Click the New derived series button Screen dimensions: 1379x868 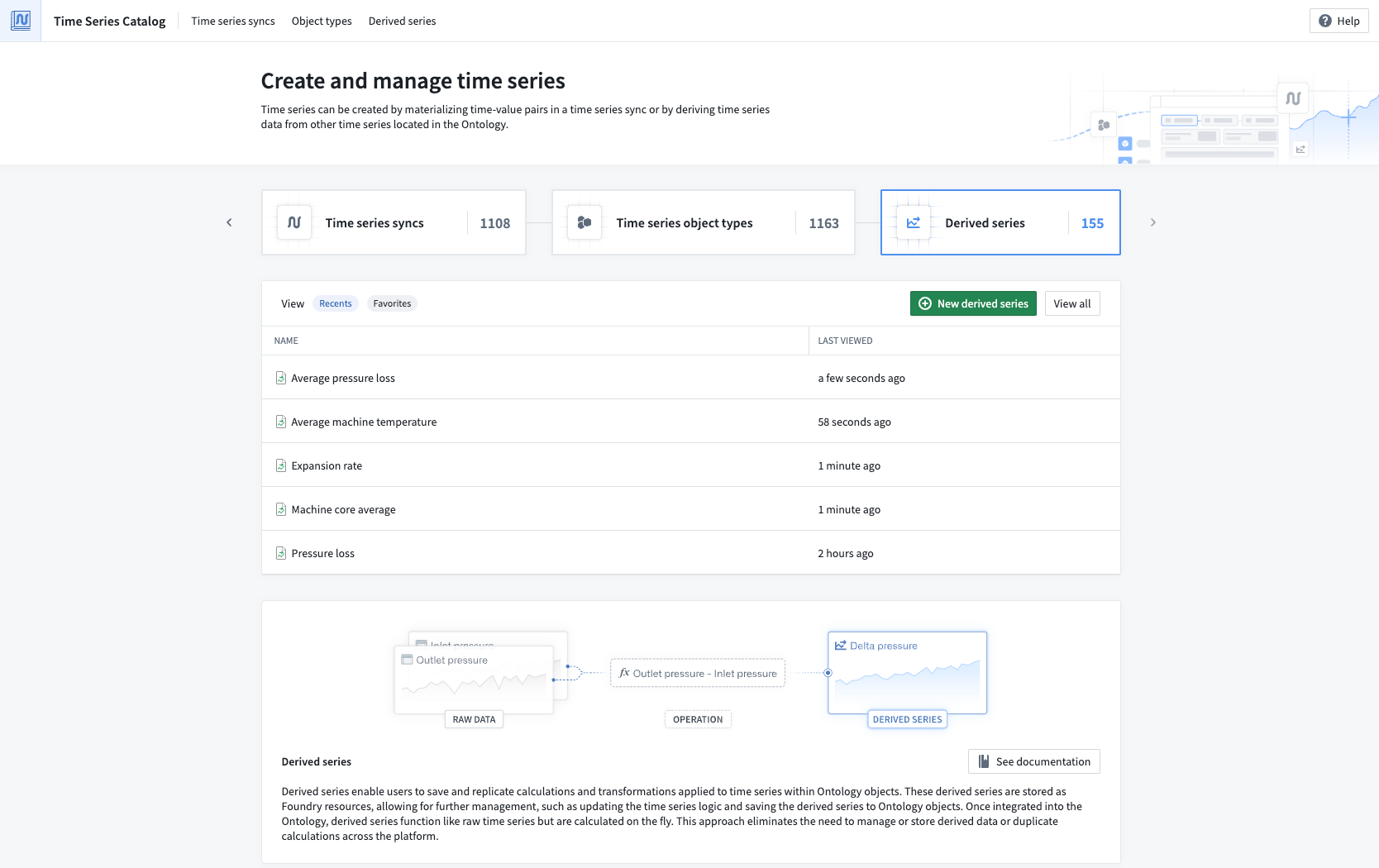(x=973, y=303)
